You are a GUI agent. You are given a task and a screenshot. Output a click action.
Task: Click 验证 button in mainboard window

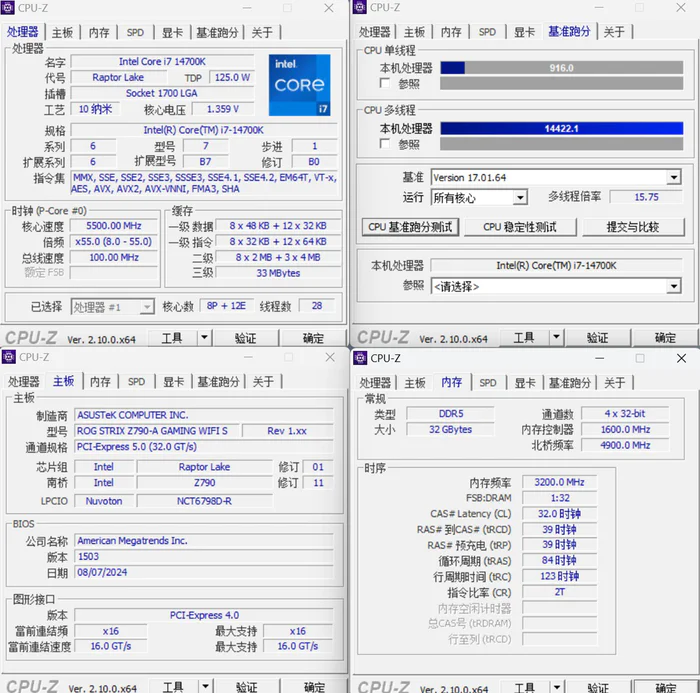[246, 687]
